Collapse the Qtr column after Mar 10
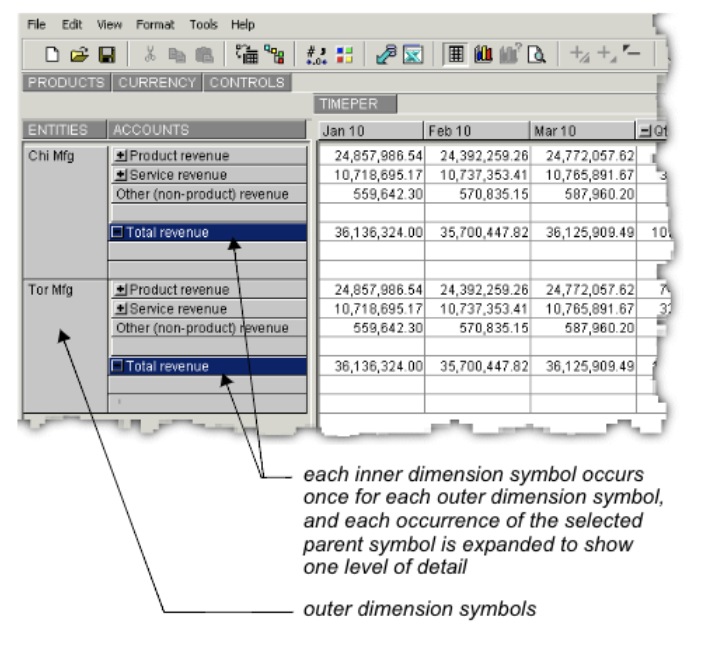 point(644,131)
